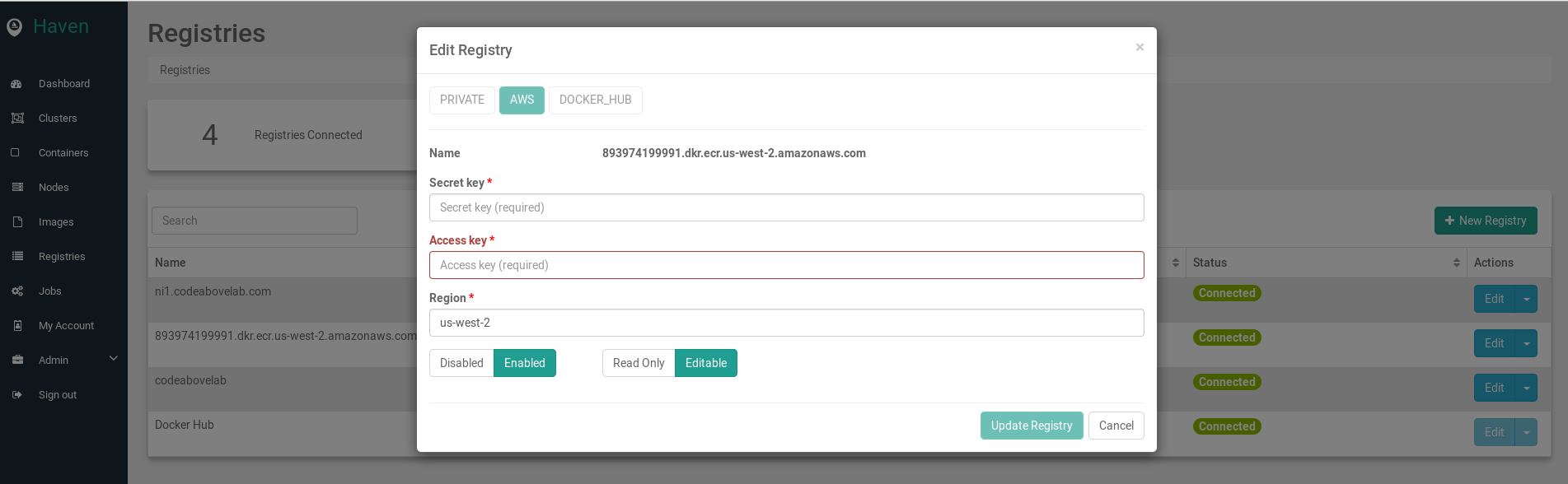
Task: Click the Images file icon in sidebar
Action: tap(16, 222)
